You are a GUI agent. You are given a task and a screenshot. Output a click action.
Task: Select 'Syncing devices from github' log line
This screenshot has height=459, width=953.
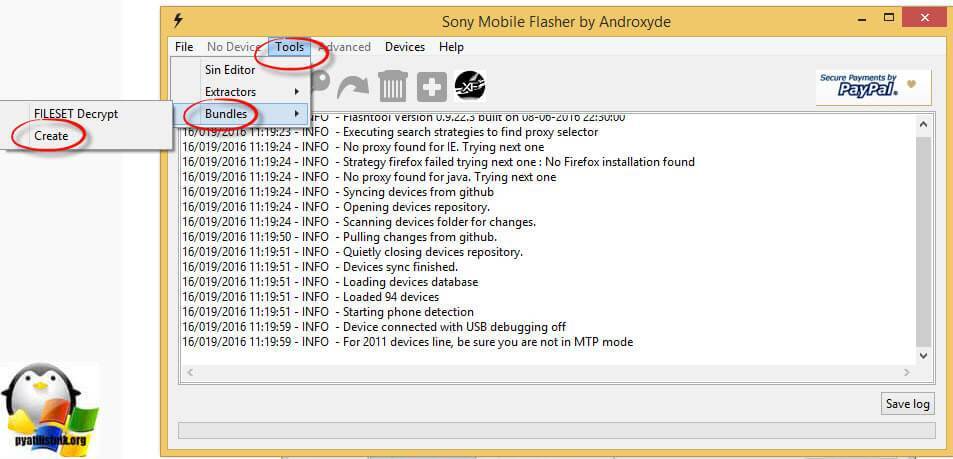pos(338,192)
